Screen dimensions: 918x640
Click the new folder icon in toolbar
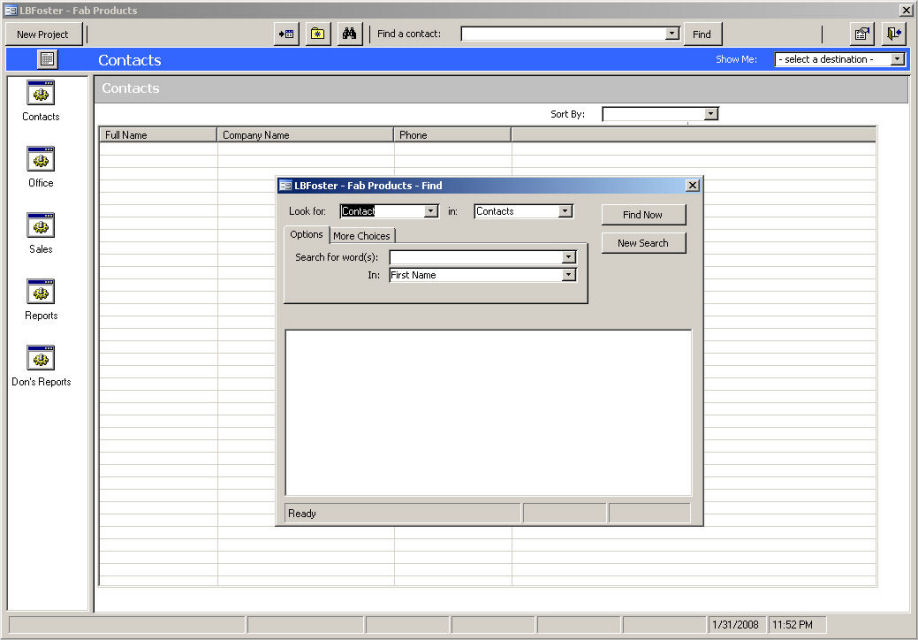tap(318, 34)
